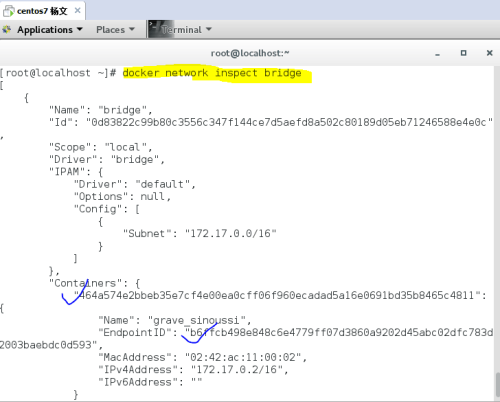
Task: Click the root@localhost:~ title bar
Action: pos(250,53)
